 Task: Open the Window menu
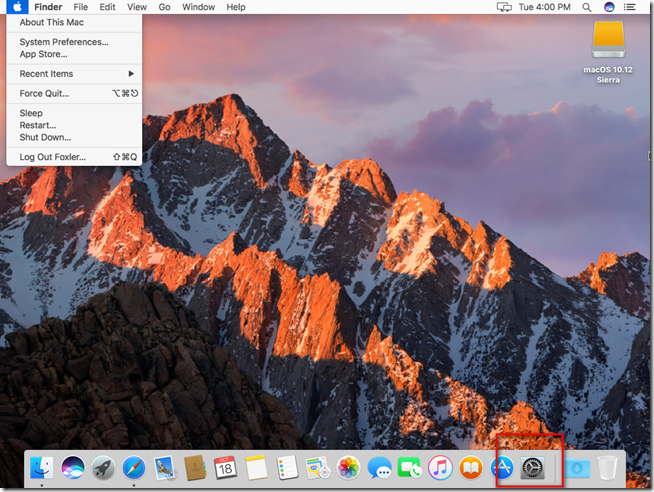coord(199,7)
